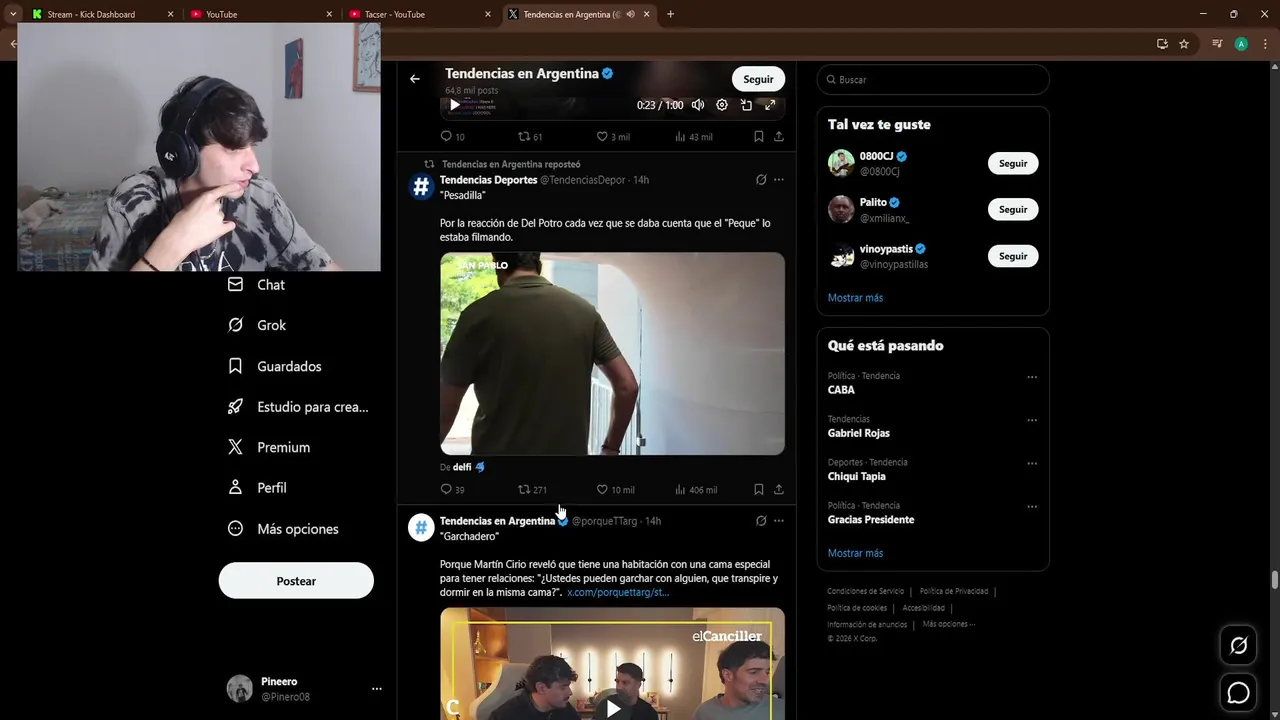1280x720 pixels.
Task: Open the more options menu on the Garchadero post
Action: [779, 521]
